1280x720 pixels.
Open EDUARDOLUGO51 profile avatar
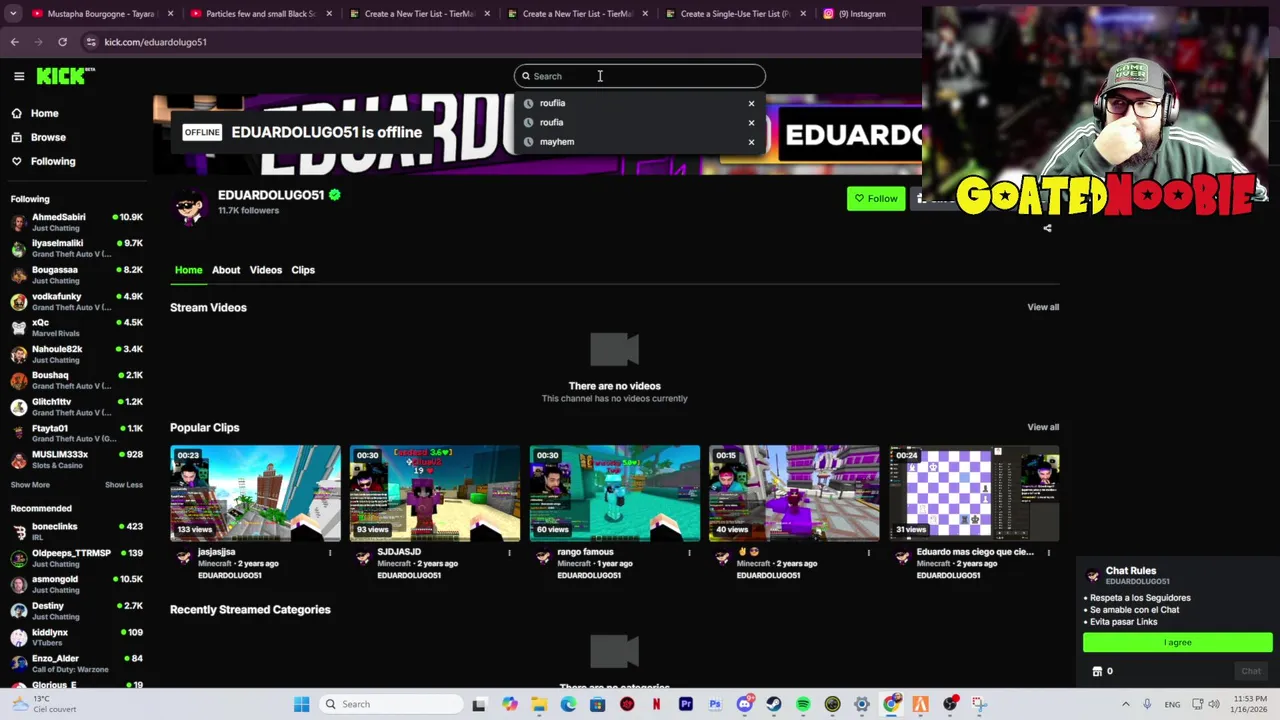click(189, 206)
